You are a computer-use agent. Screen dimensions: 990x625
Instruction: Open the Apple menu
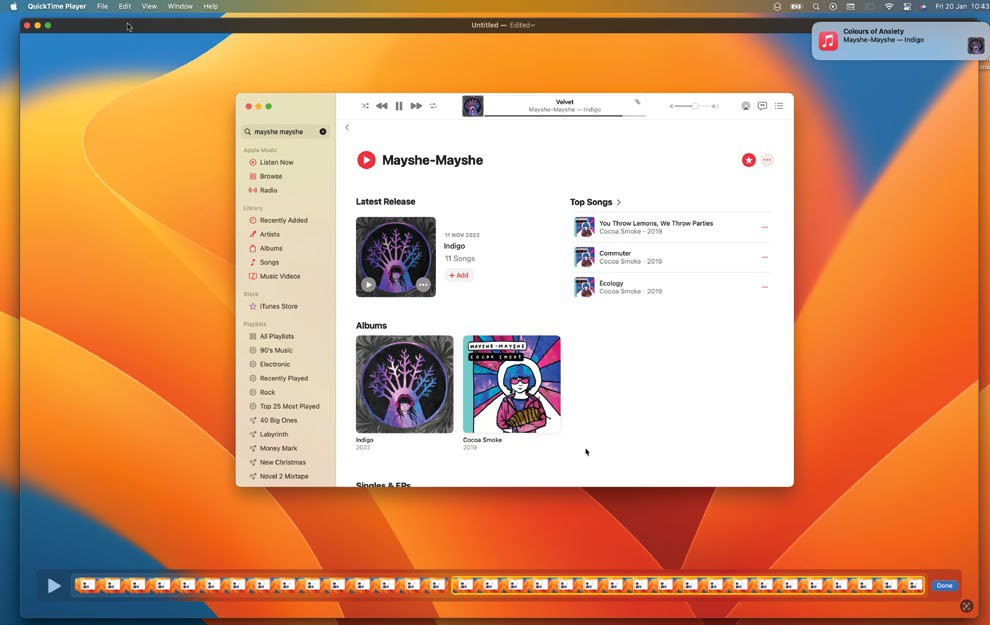tap(13, 6)
